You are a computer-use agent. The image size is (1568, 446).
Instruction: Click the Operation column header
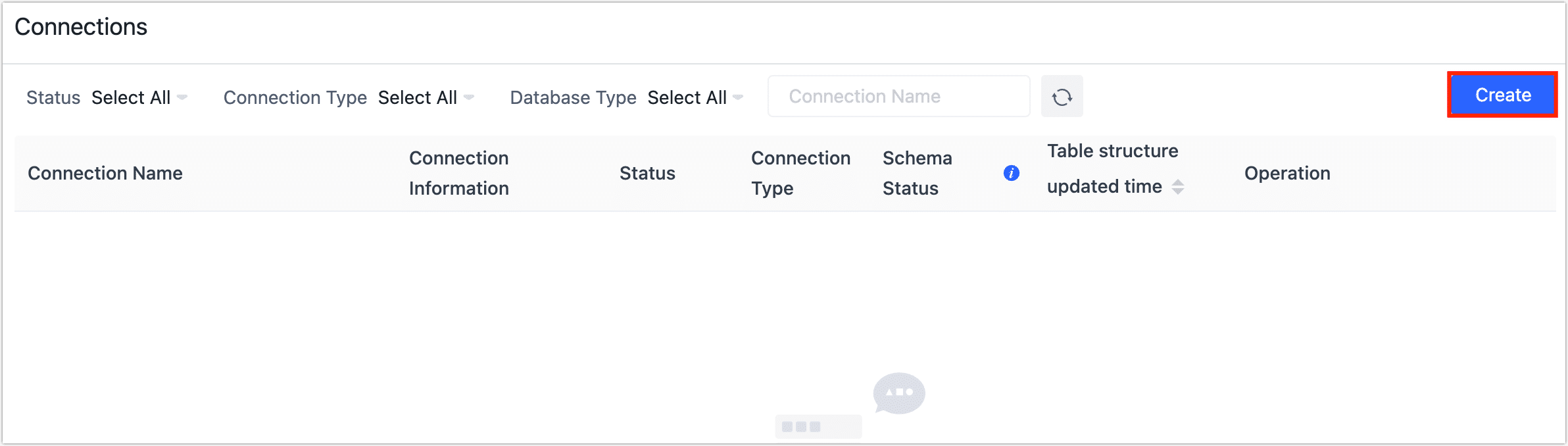click(x=1287, y=173)
